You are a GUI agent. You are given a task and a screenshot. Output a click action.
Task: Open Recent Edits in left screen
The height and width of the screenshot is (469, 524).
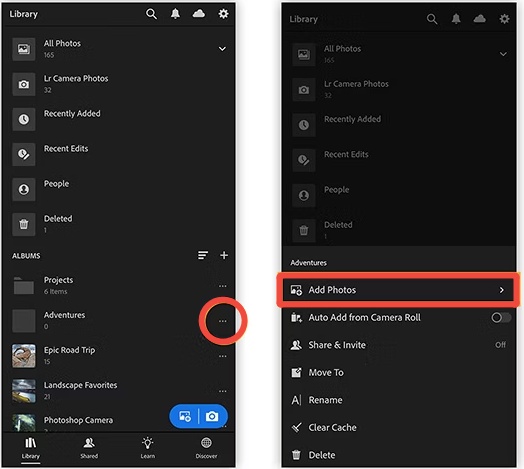click(x=119, y=154)
